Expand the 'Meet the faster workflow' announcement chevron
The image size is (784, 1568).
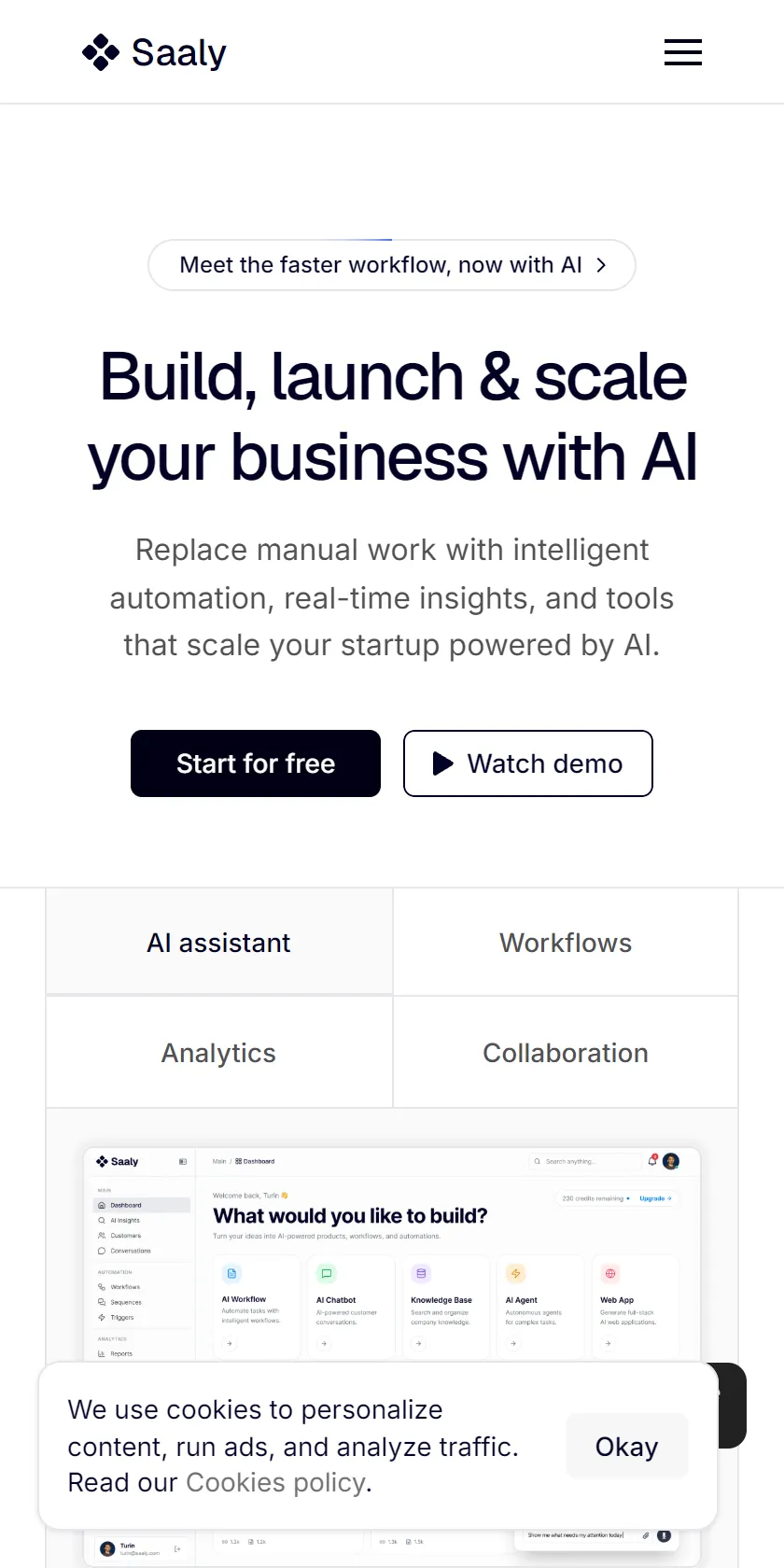[x=601, y=265]
